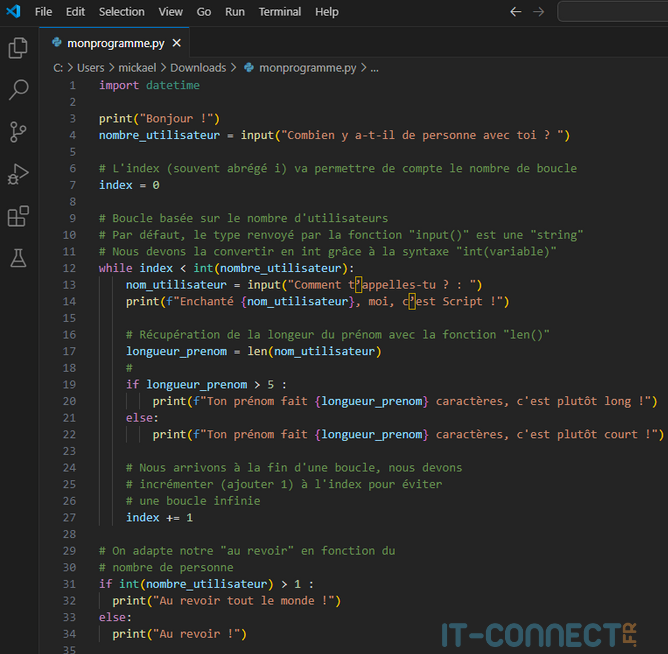Click the Go Forward arrow
668x654 pixels.
click(539, 12)
